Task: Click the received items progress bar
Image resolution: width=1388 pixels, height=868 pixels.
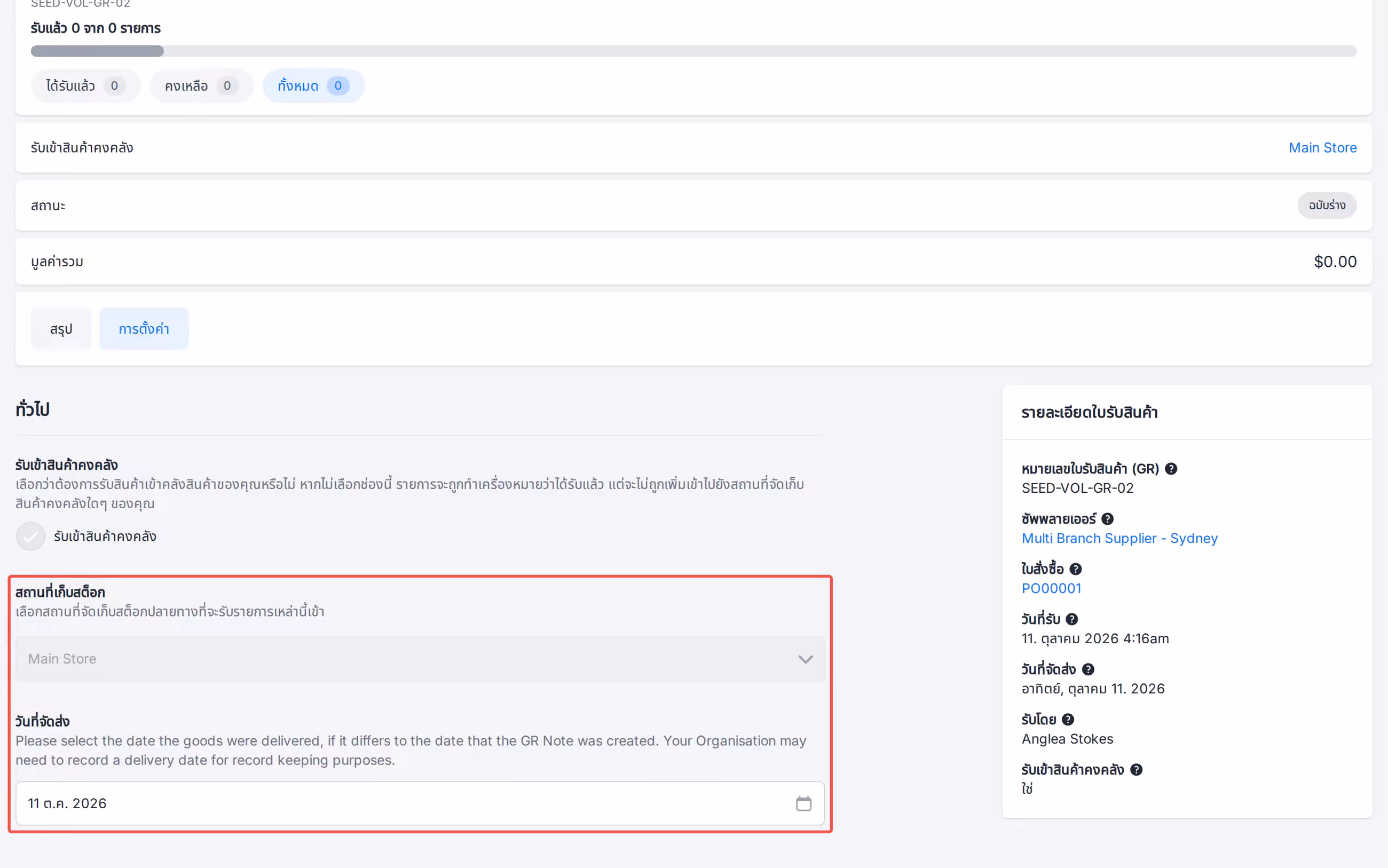Action: click(x=693, y=51)
